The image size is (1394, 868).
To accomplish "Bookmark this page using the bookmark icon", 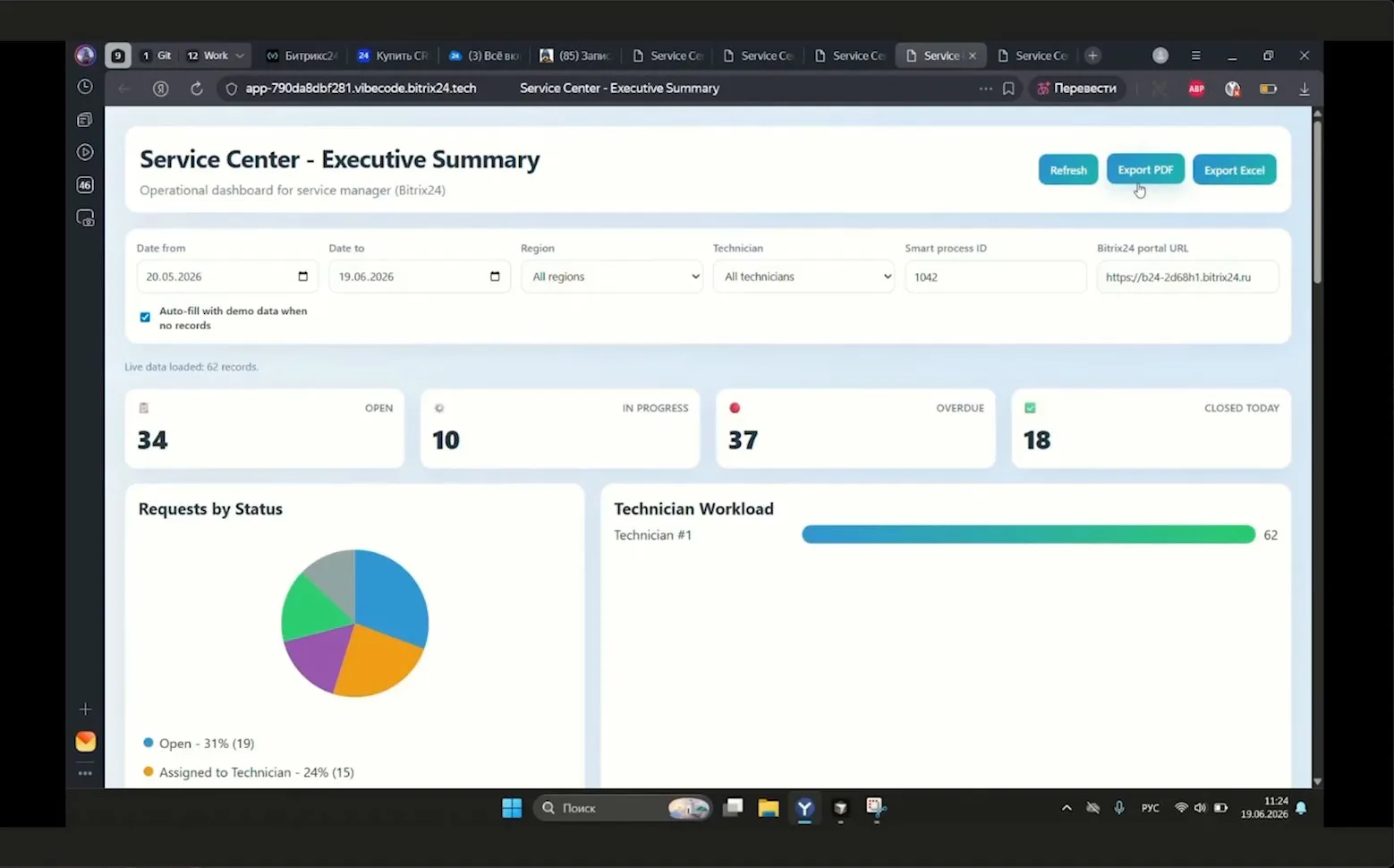I will pos(1008,89).
